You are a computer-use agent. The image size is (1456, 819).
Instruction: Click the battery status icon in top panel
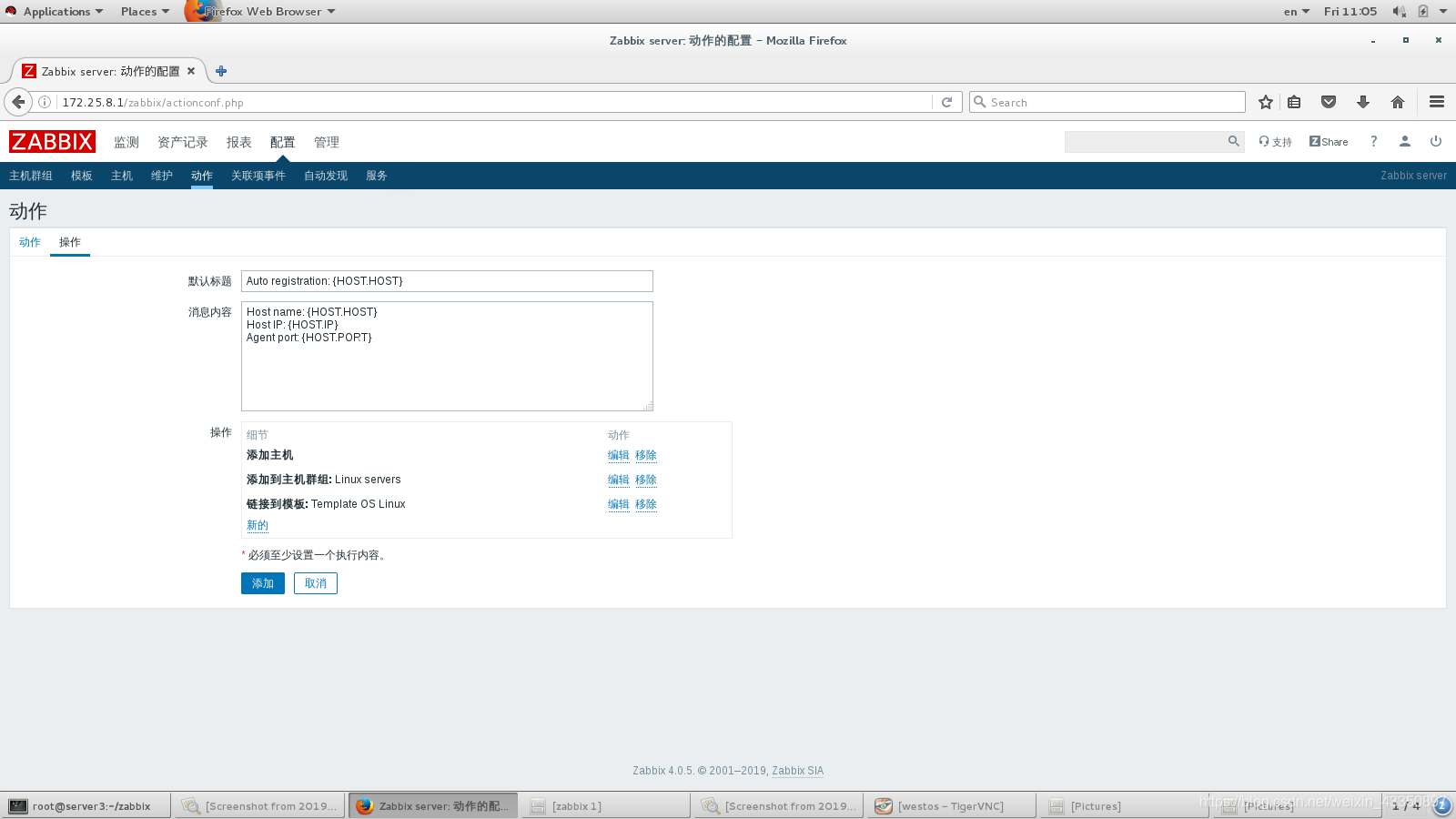click(1423, 11)
